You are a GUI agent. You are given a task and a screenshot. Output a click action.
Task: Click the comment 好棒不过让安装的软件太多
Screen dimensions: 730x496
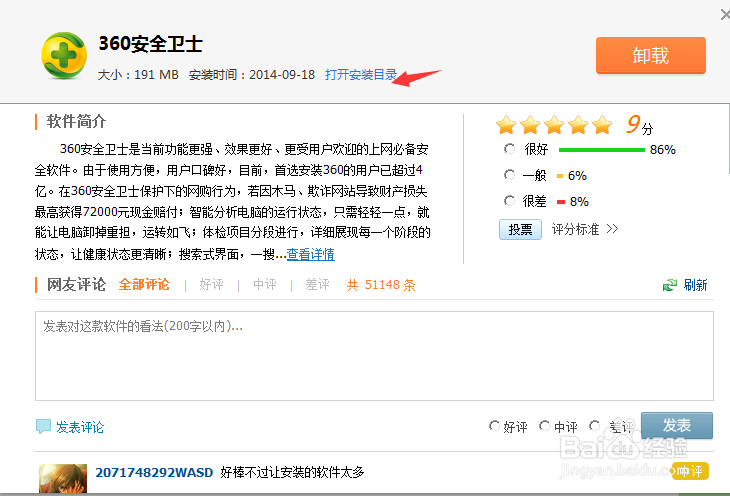pyautogui.click(x=292, y=472)
